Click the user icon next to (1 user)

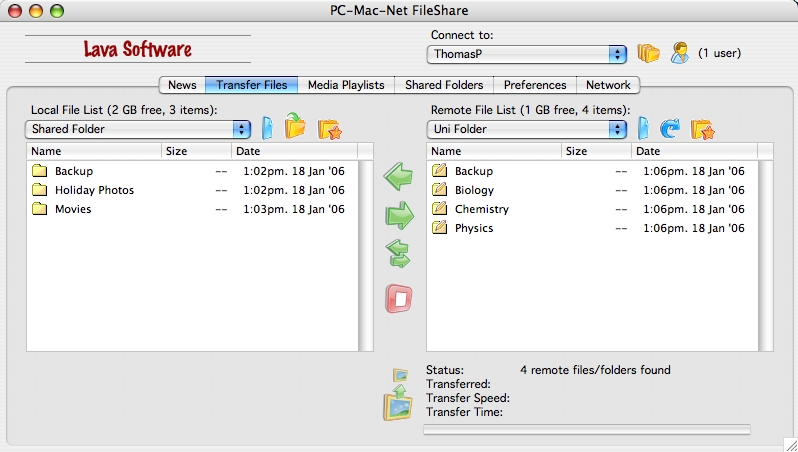679,53
